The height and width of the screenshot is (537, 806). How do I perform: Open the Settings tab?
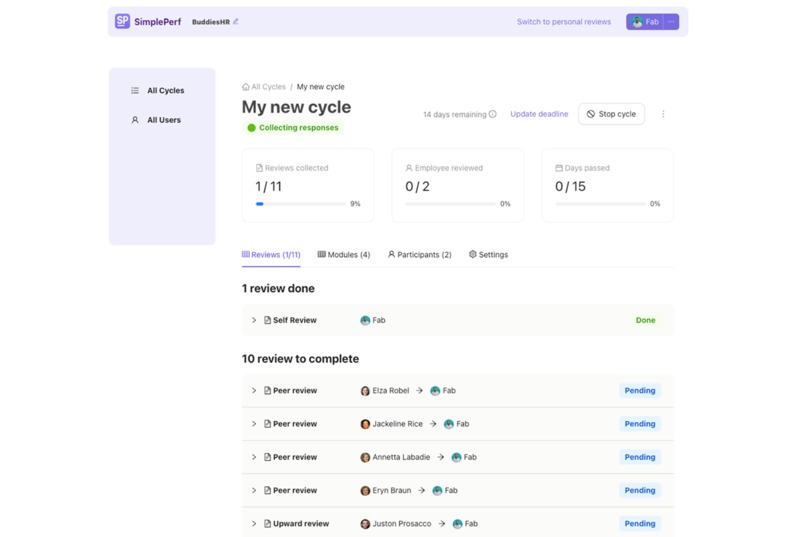pyautogui.click(x=488, y=255)
